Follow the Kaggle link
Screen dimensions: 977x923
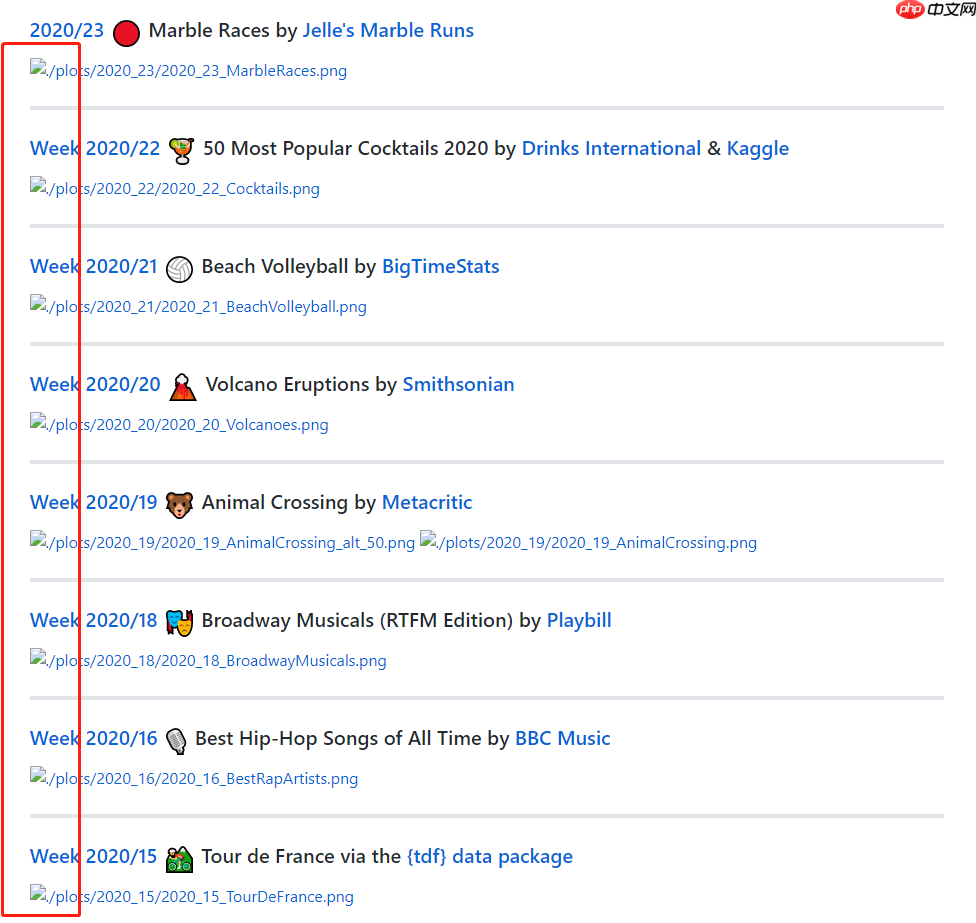tap(757, 149)
